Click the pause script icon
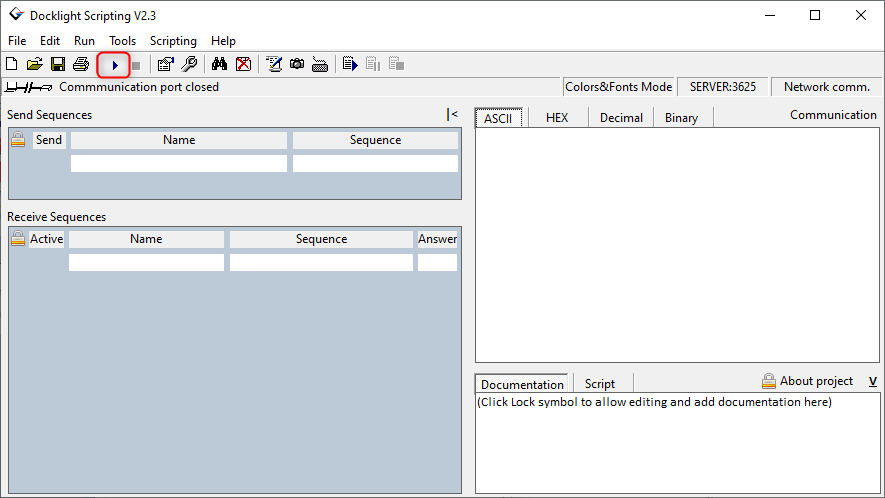 click(373, 64)
